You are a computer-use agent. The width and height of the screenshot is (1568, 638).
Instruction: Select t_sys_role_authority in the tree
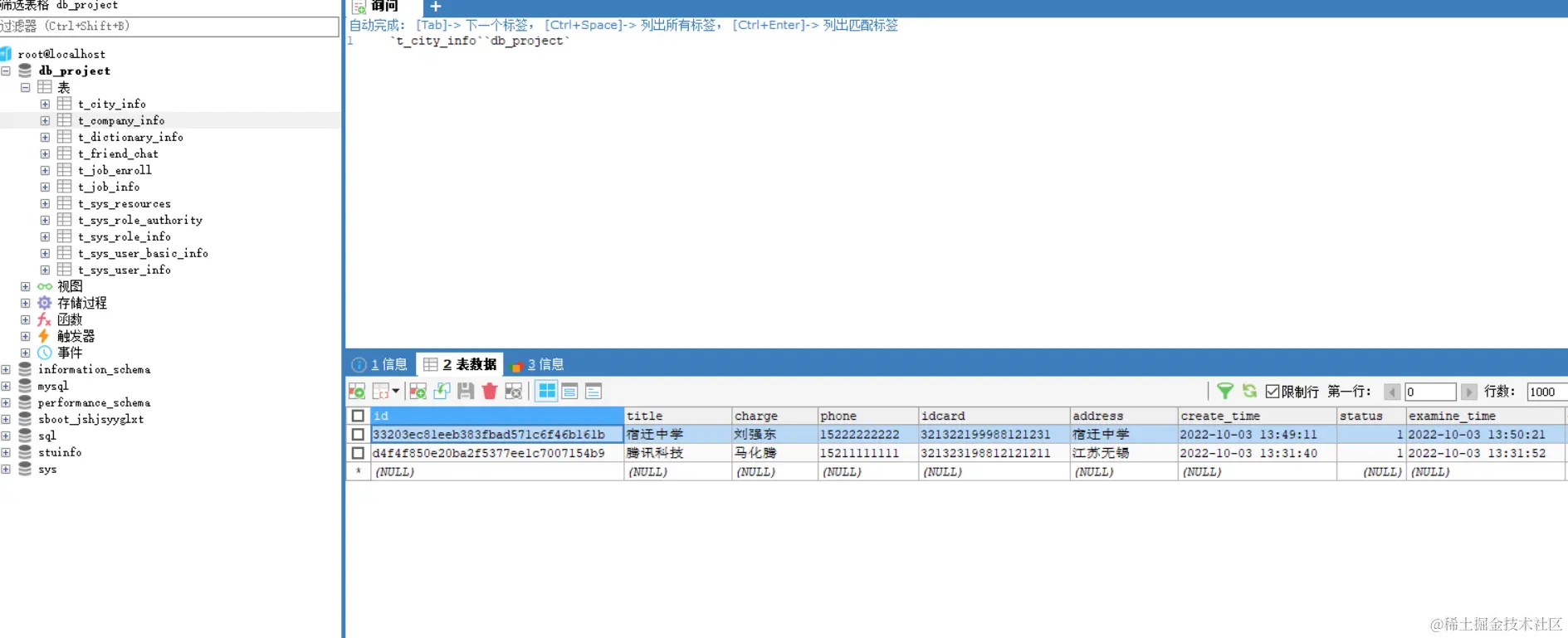(x=140, y=220)
